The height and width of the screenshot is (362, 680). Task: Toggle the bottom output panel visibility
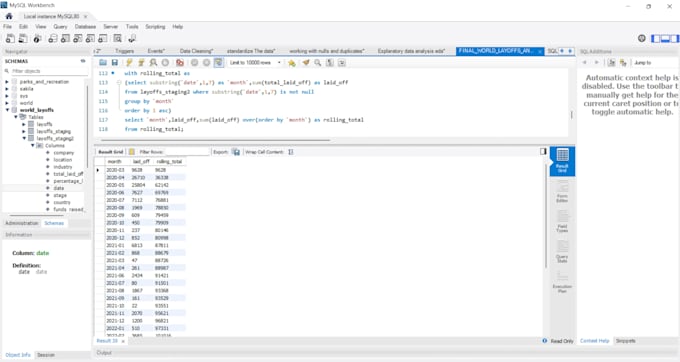665,39
